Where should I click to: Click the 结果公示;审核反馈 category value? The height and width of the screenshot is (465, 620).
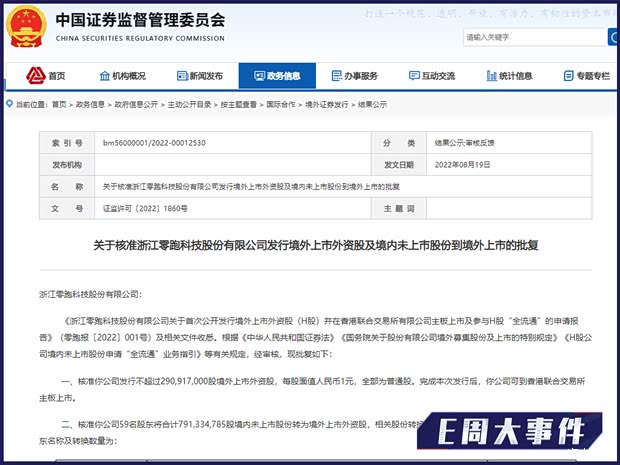(x=465, y=143)
